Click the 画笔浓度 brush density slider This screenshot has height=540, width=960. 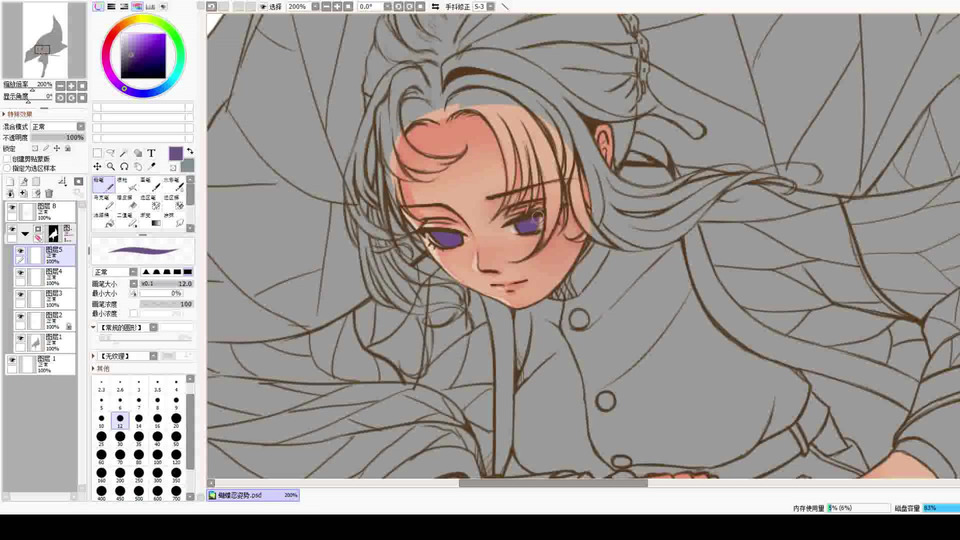click(166, 304)
